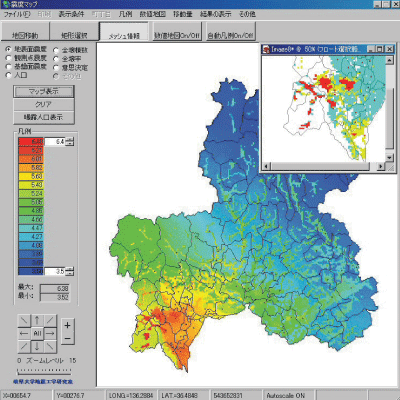
Task: Pan map down with the down arrow
Action: (x=37, y=346)
